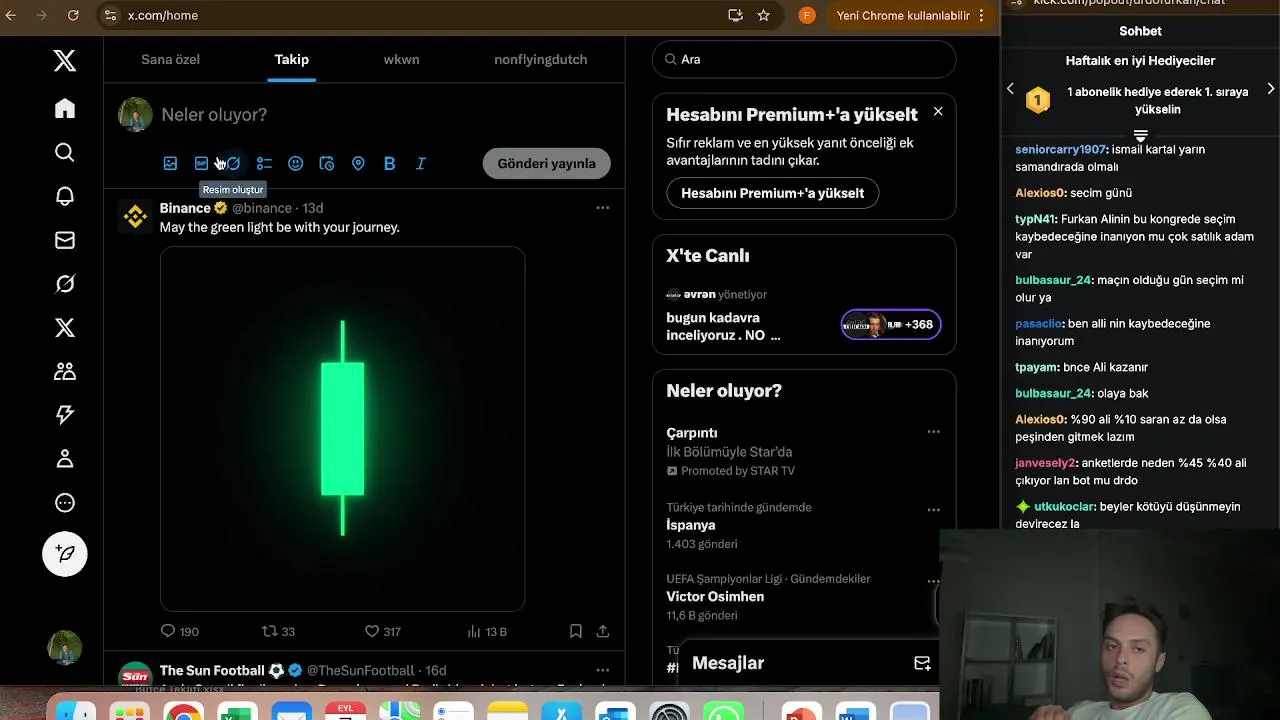Open X home via the logo icon
This screenshot has height=720, width=1280.
pyautogui.click(x=65, y=61)
